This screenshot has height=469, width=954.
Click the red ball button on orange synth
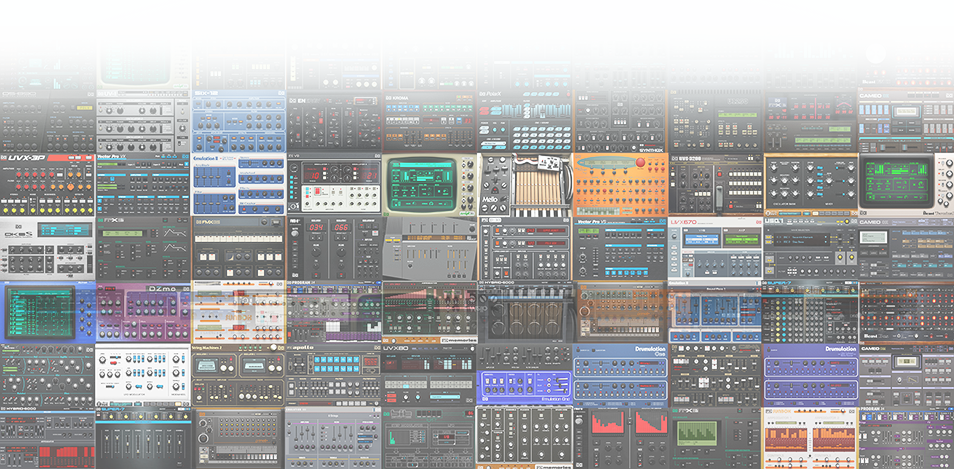[x=641, y=163]
